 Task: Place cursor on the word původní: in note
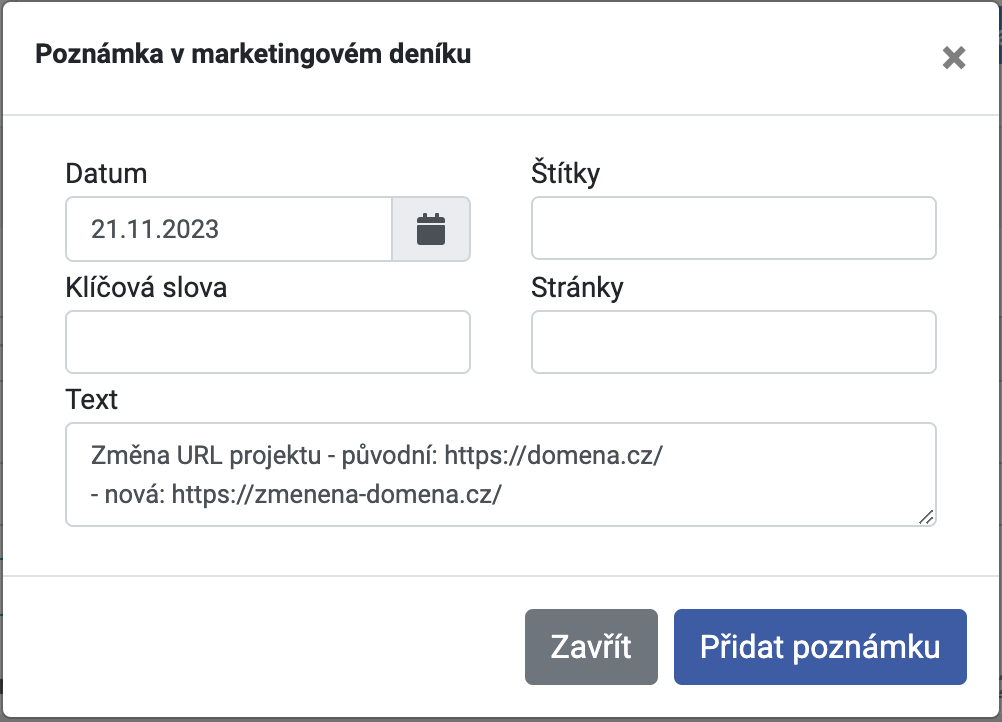(390, 456)
